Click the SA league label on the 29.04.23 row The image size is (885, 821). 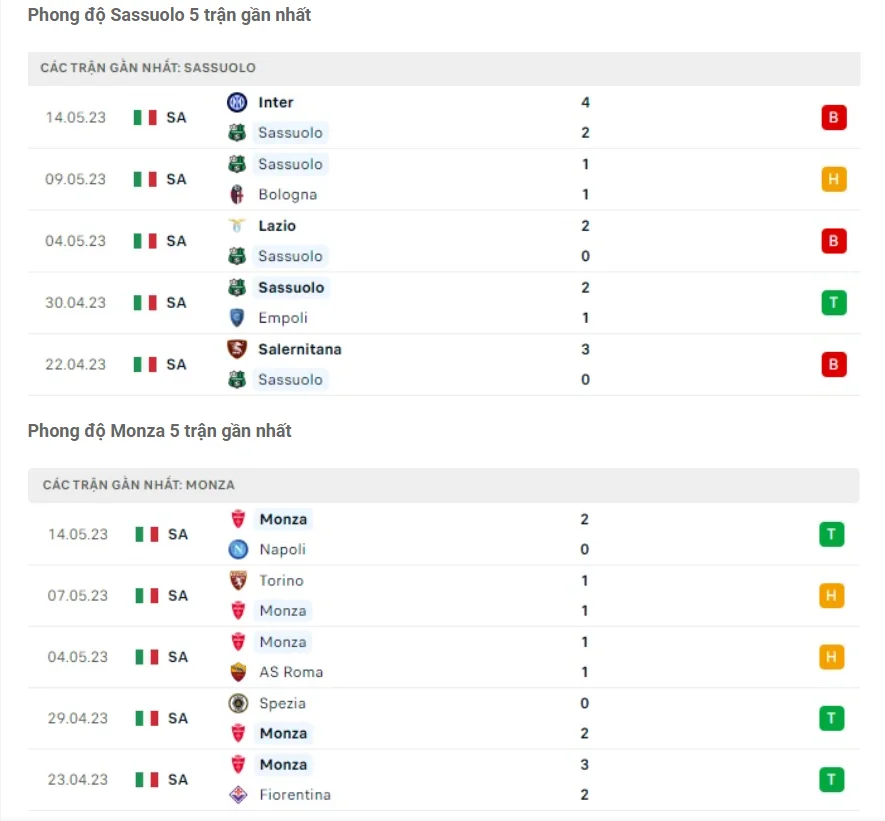pos(178,717)
